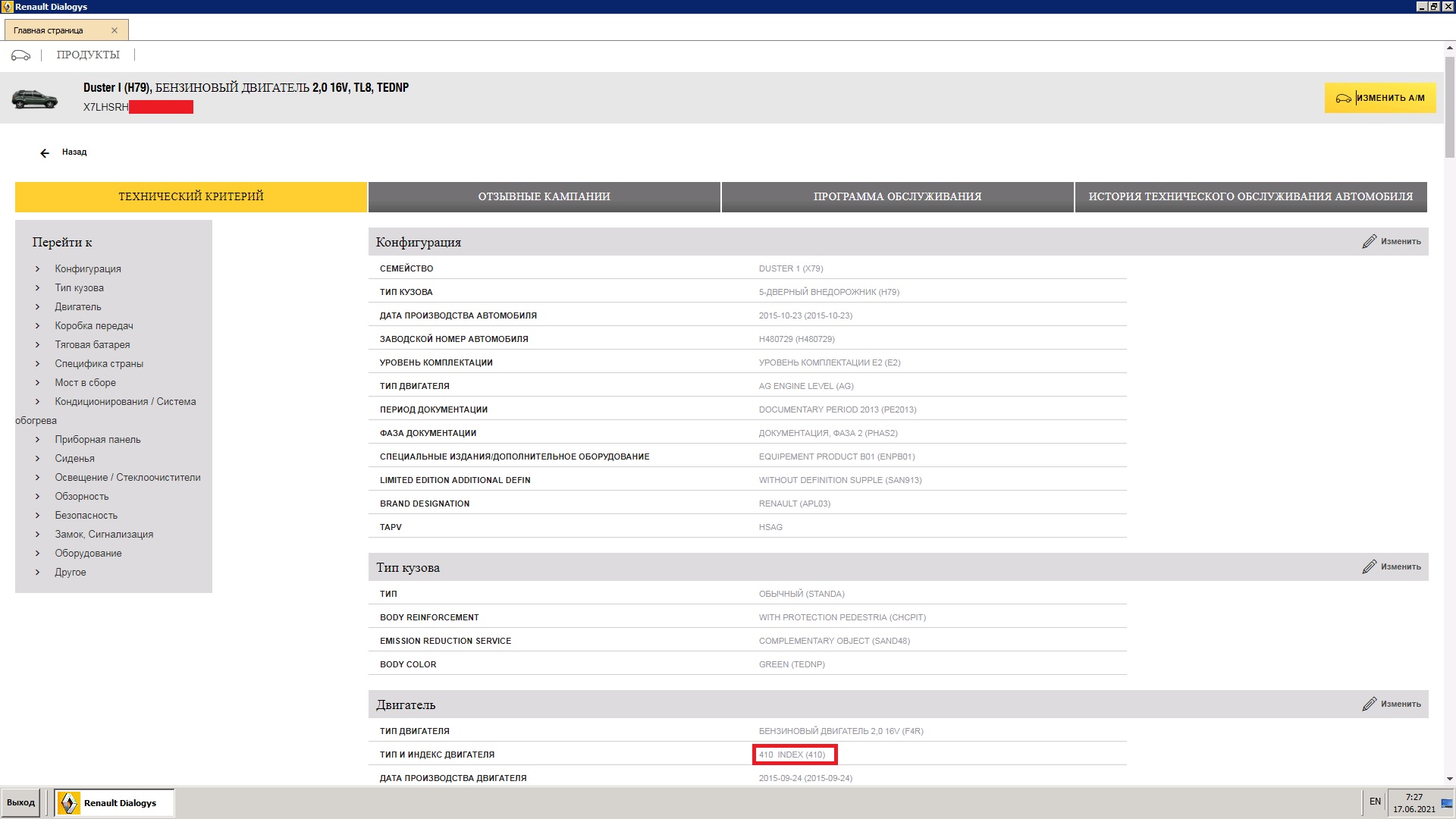
Task: Click the Duster vehicle thumbnail image
Action: (34, 99)
